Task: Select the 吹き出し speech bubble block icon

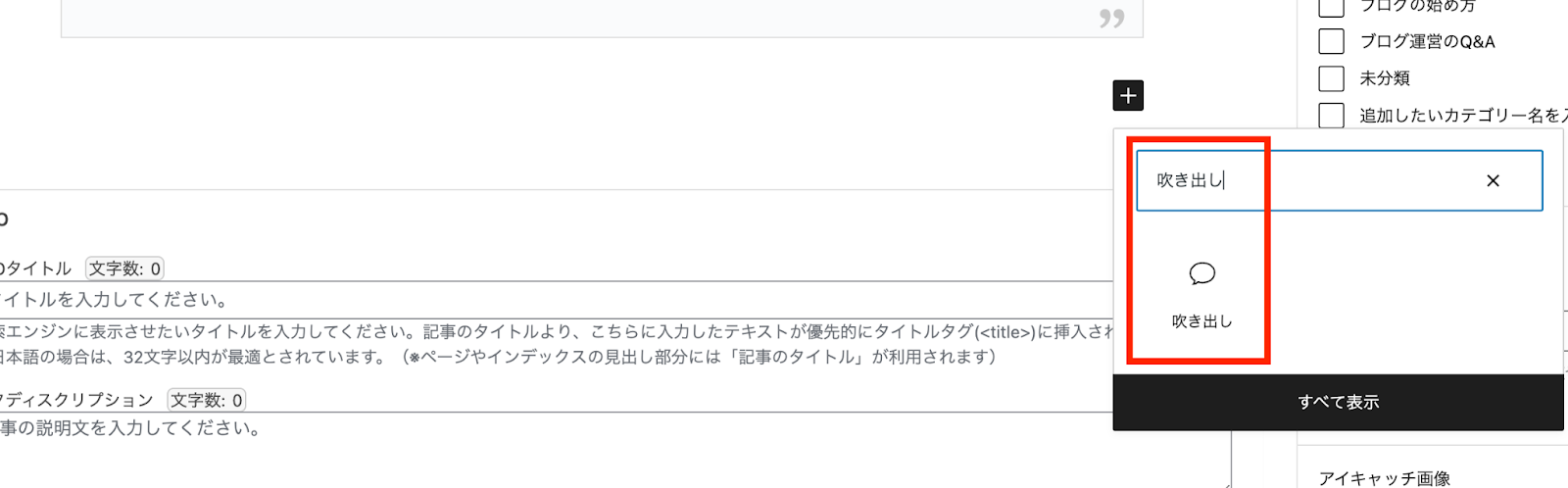Action: (x=1201, y=273)
